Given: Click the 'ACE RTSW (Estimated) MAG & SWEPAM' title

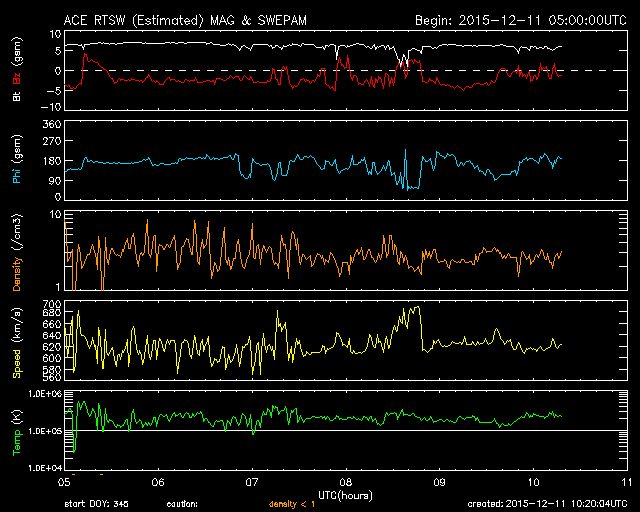Looking at the screenshot, I should click(185, 20).
